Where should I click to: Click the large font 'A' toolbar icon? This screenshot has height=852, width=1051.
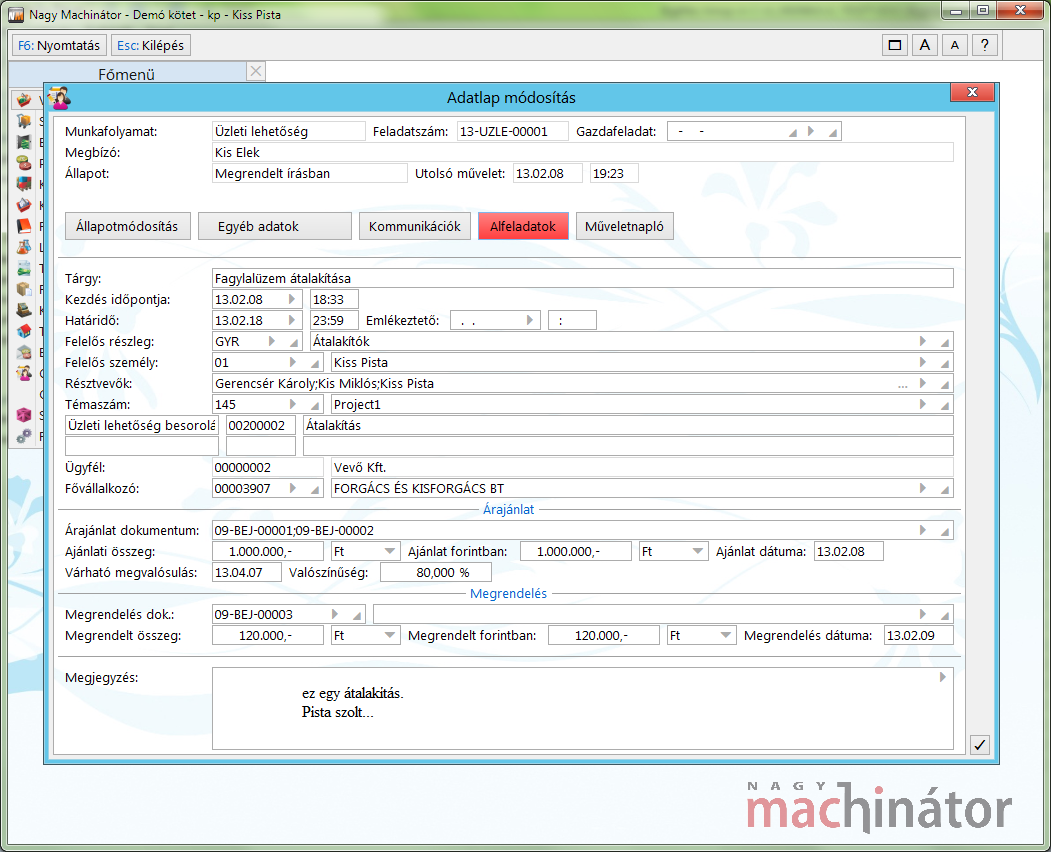click(925, 45)
